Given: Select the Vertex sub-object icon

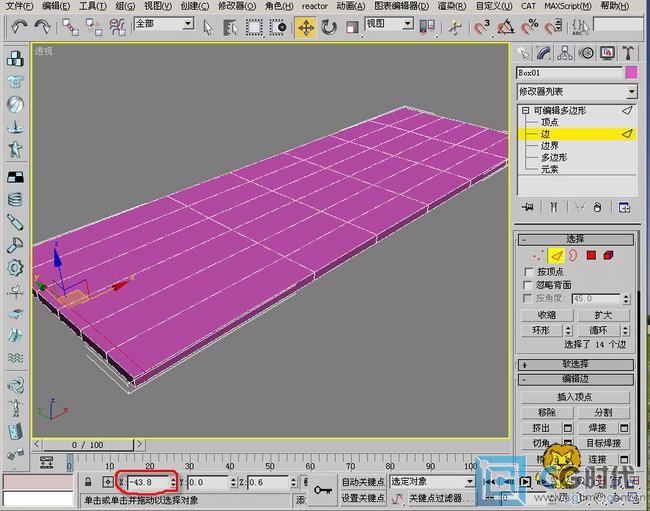Looking at the screenshot, I should [537, 256].
